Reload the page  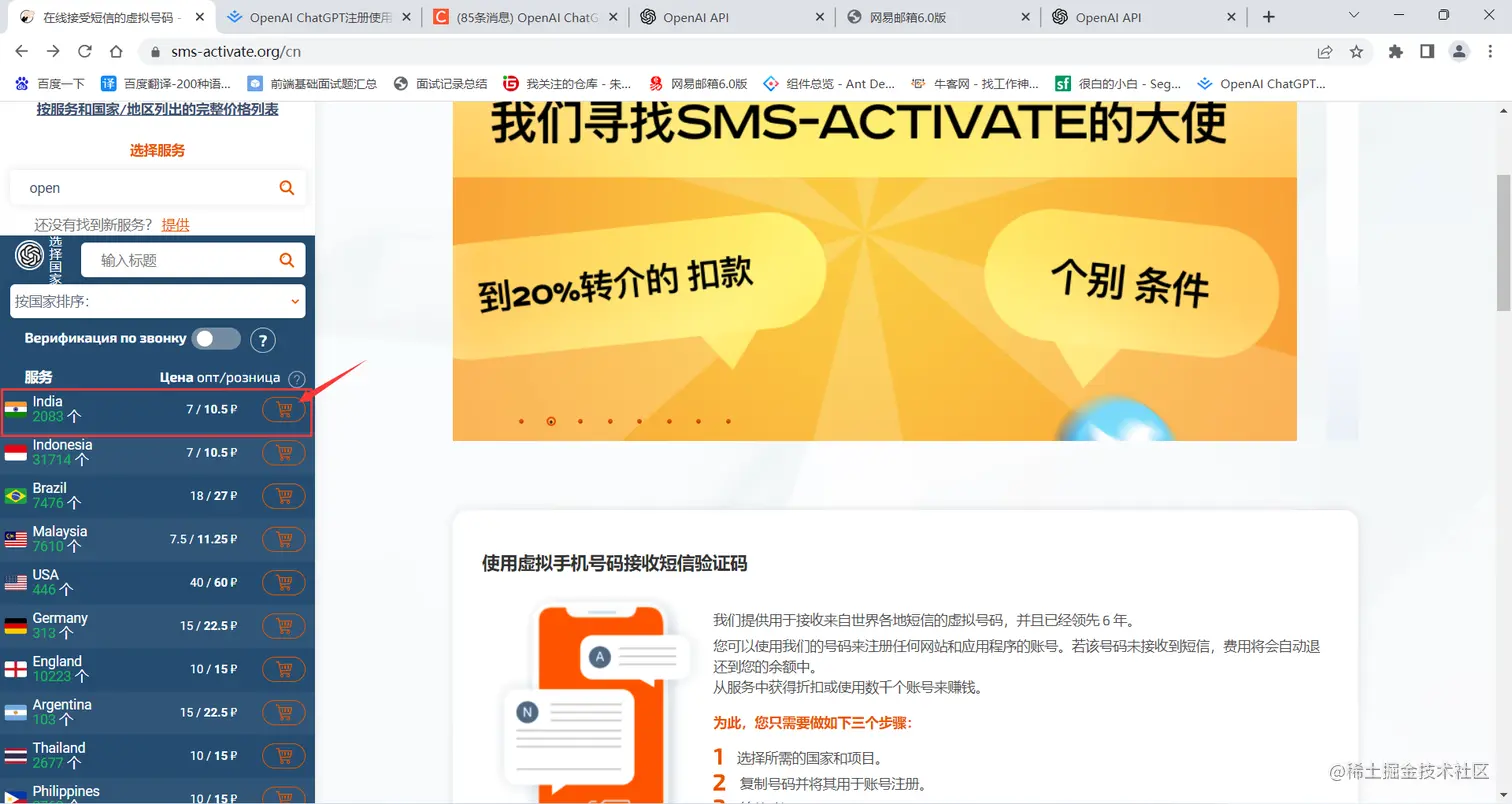[x=85, y=52]
